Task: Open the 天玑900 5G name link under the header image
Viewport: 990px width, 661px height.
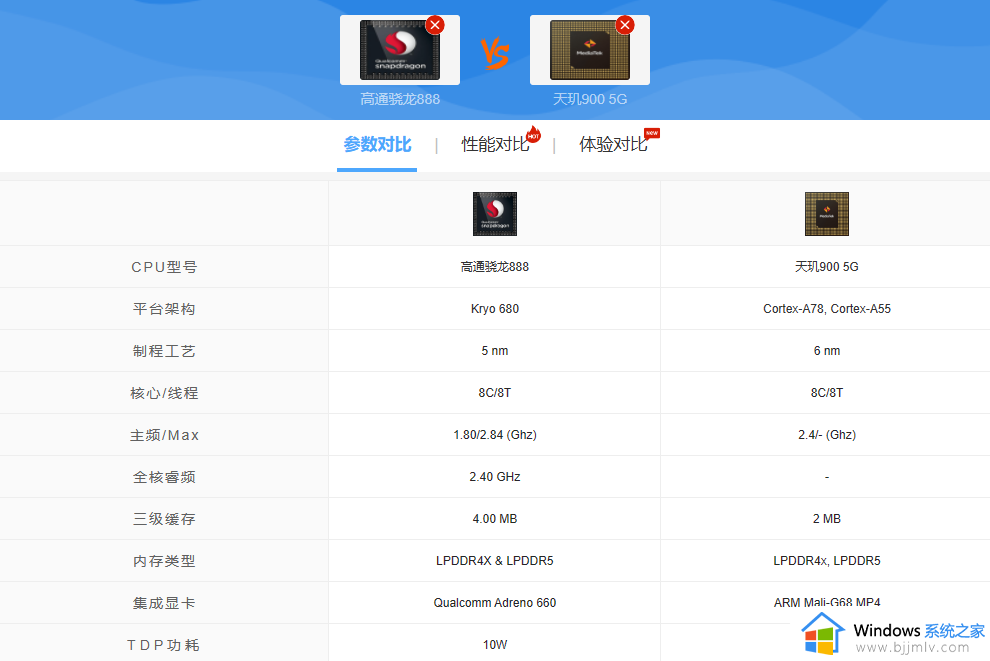Action: 590,99
